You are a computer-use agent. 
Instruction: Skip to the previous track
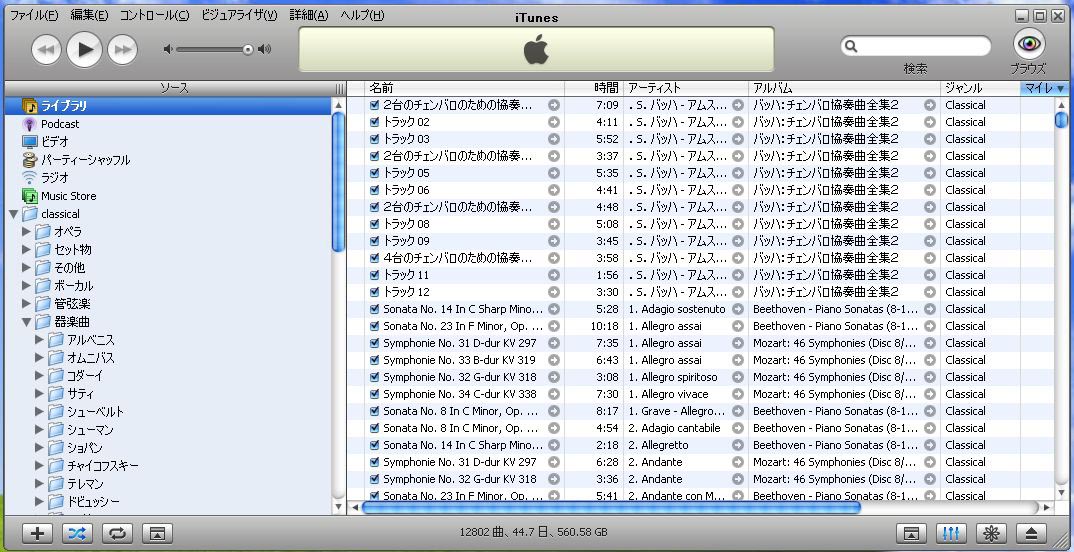(x=47, y=49)
